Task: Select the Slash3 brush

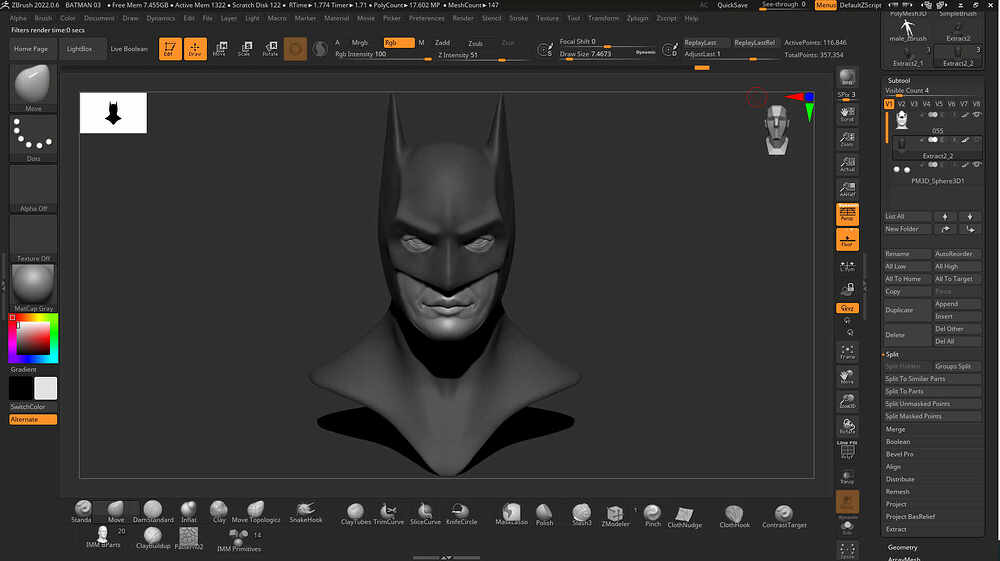Action: (582, 514)
